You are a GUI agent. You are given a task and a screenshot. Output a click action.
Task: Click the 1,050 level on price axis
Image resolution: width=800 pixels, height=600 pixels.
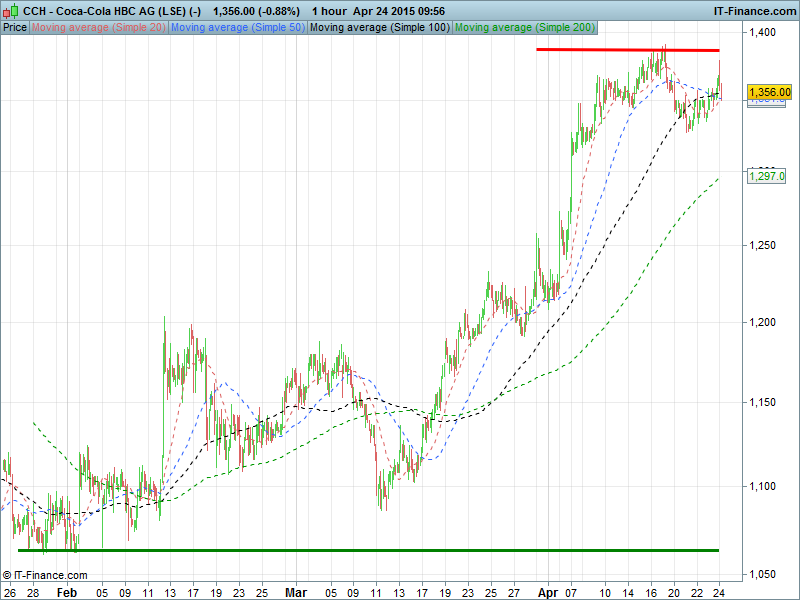click(765, 574)
